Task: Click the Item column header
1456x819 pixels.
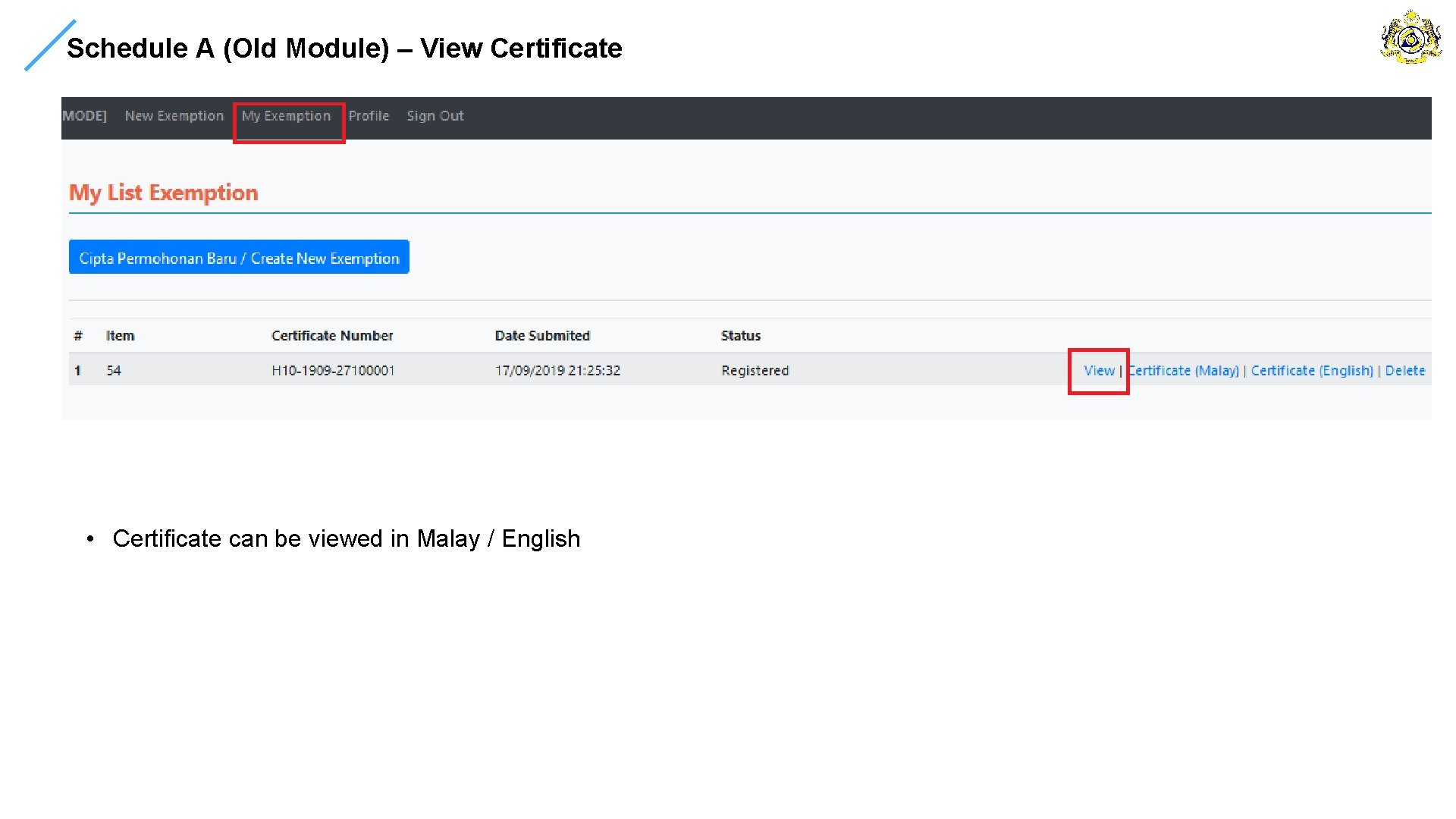Action: [120, 336]
